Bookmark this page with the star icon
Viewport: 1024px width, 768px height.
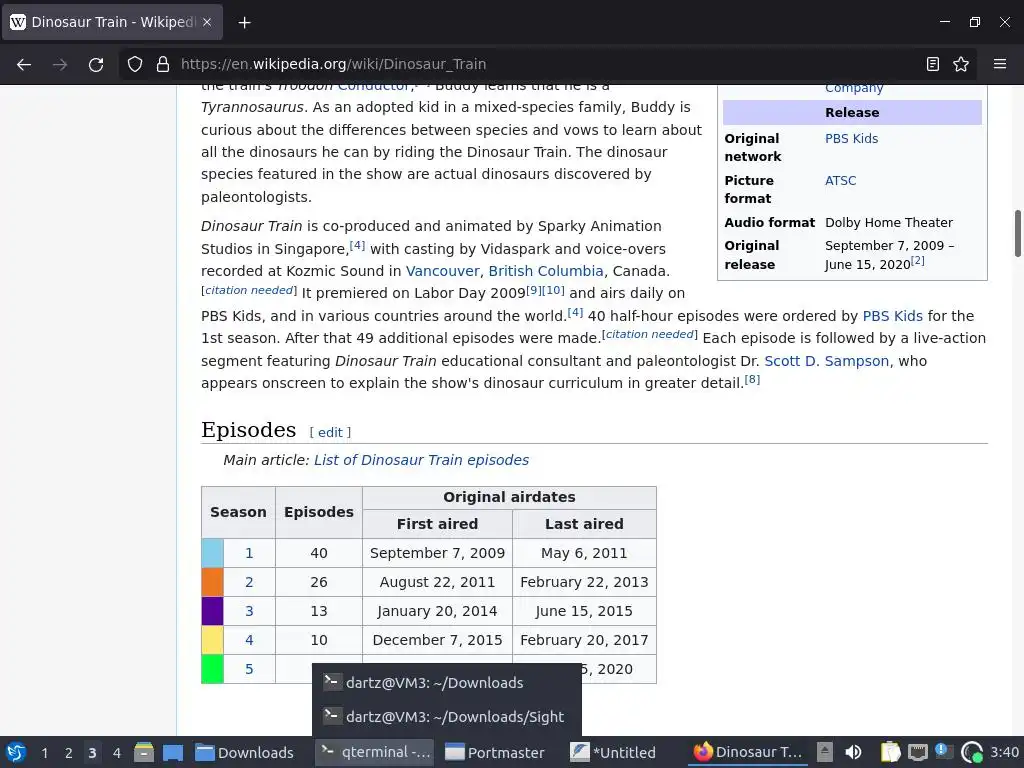(x=961, y=64)
